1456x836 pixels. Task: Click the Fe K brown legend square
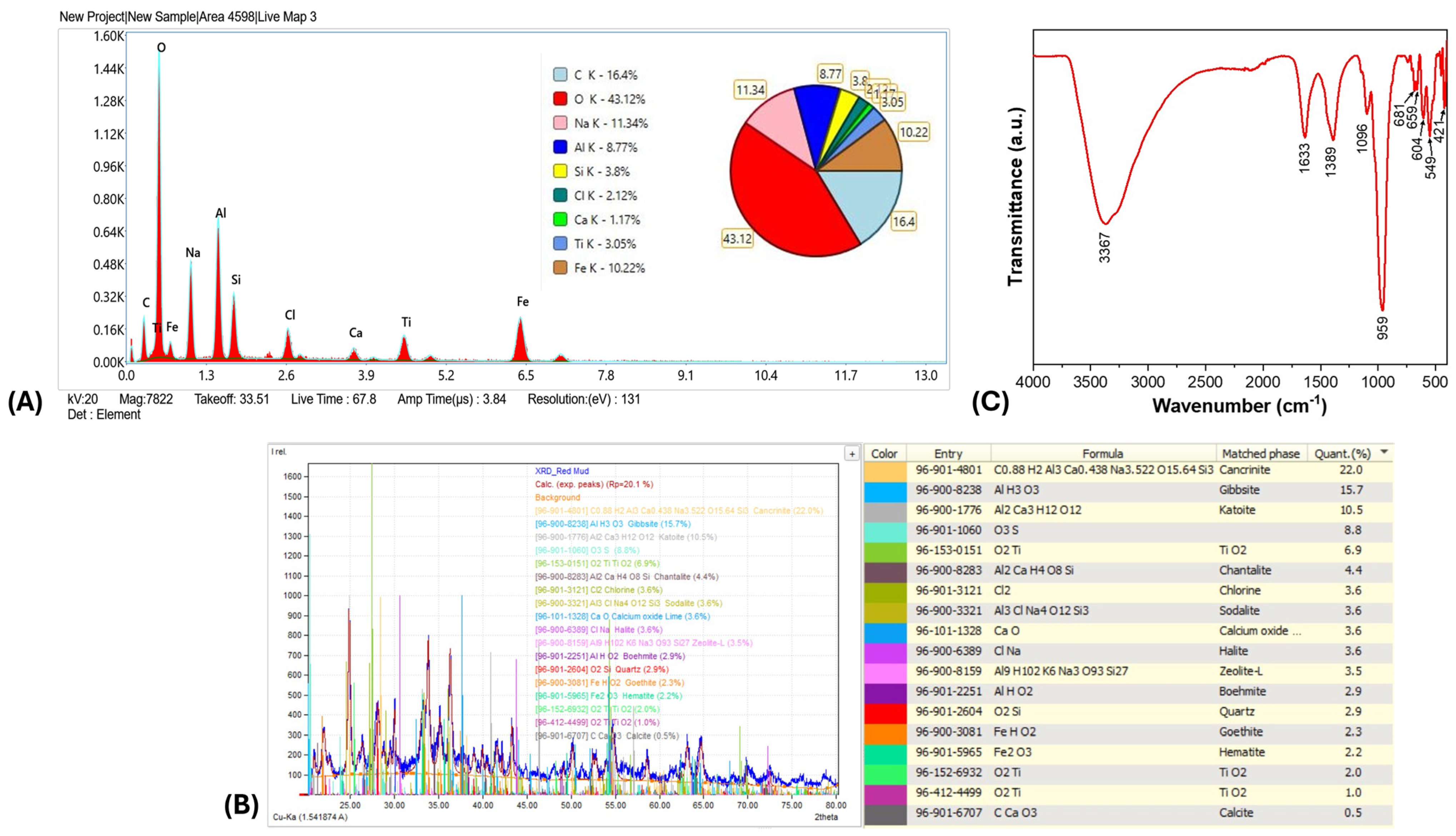[560, 268]
